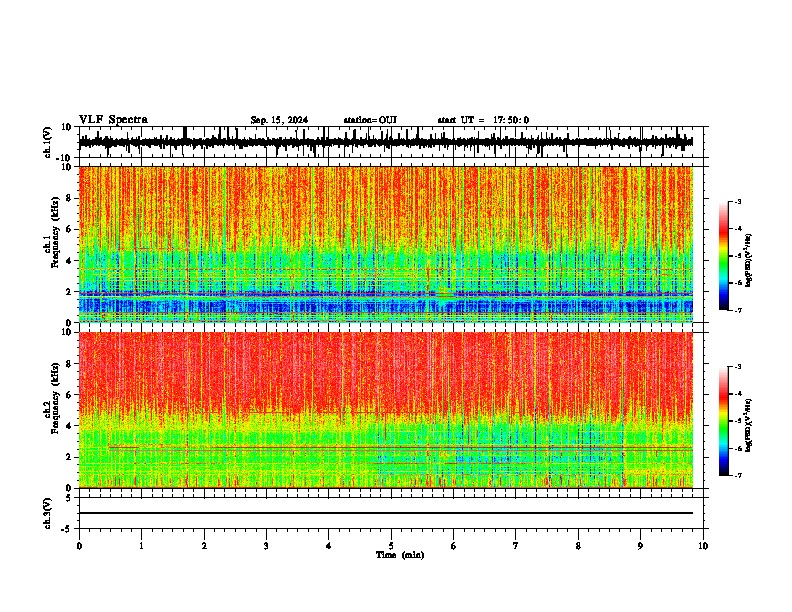The height and width of the screenshot is (612, 792).
Task: Click the "start UT = 17:50:0" text
Action: [483, 120]
